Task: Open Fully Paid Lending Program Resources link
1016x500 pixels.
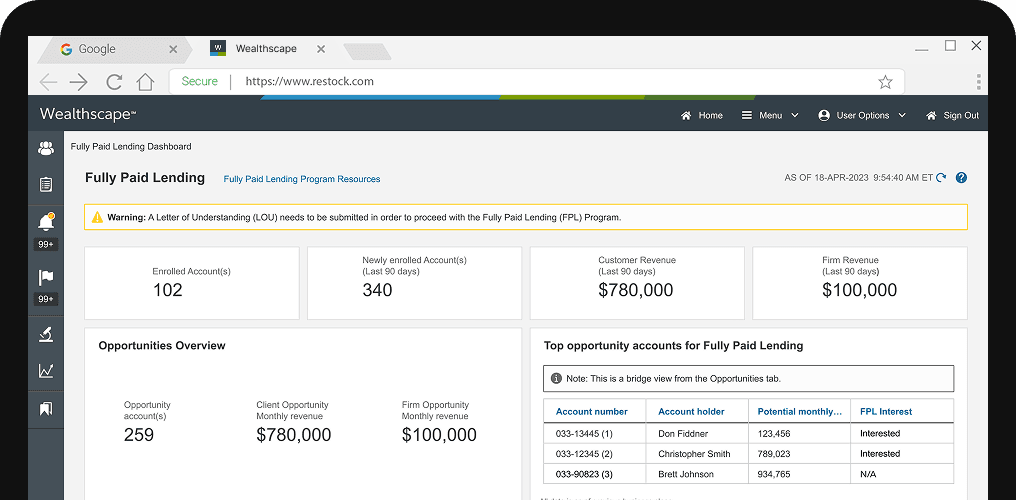Action: coord(302,179)
